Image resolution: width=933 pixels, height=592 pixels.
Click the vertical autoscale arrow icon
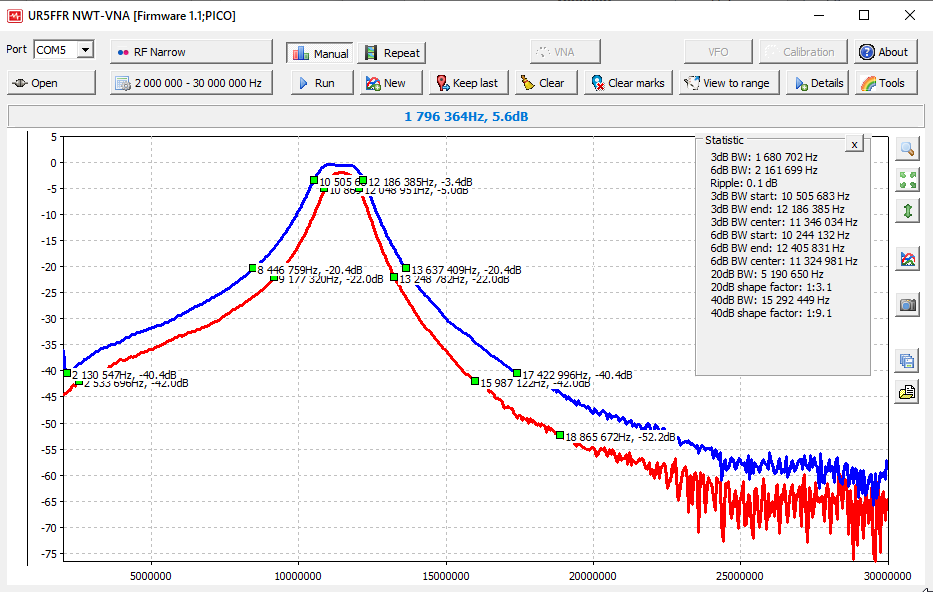(x=907, y=211)
